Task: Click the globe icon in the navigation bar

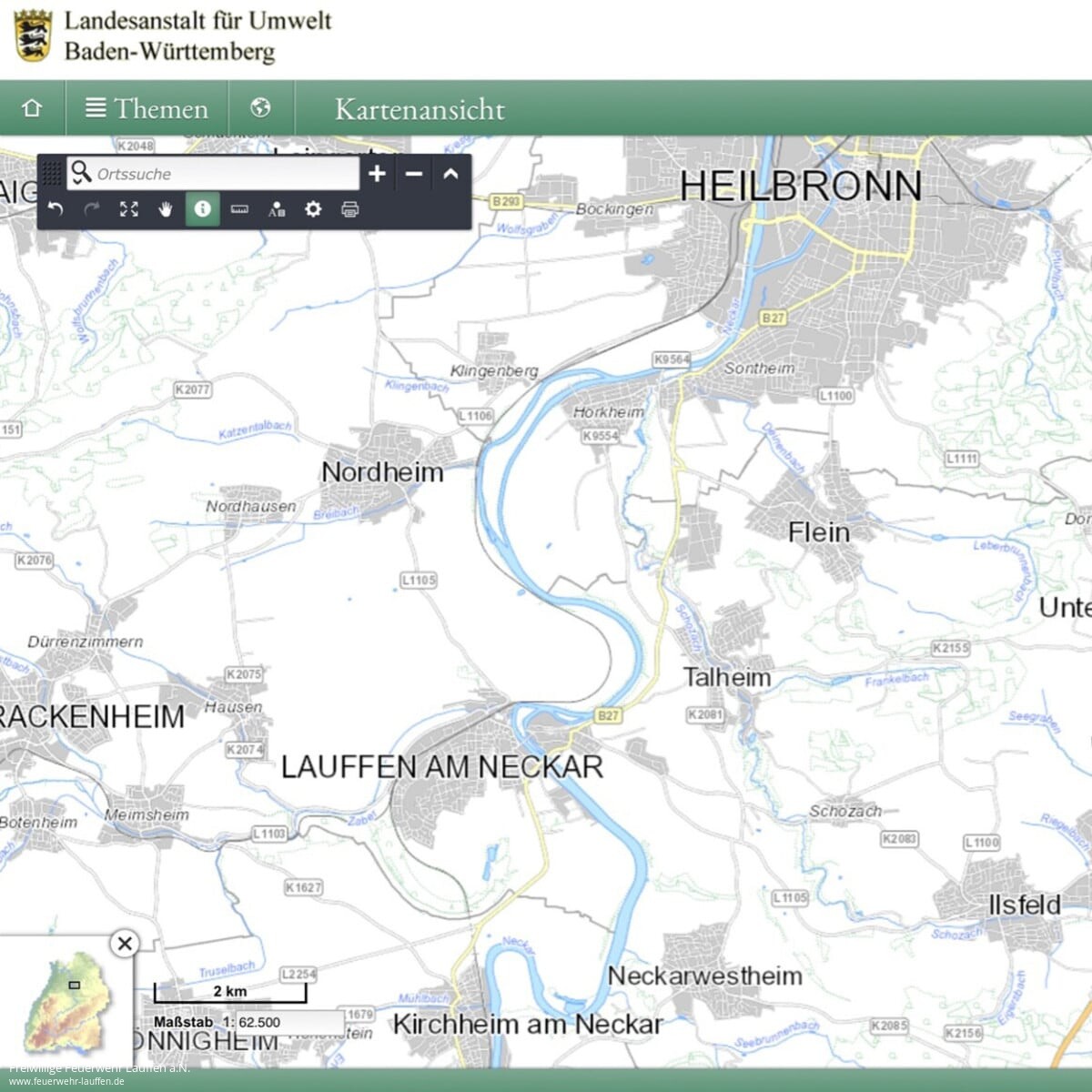Action: point(261,108)
